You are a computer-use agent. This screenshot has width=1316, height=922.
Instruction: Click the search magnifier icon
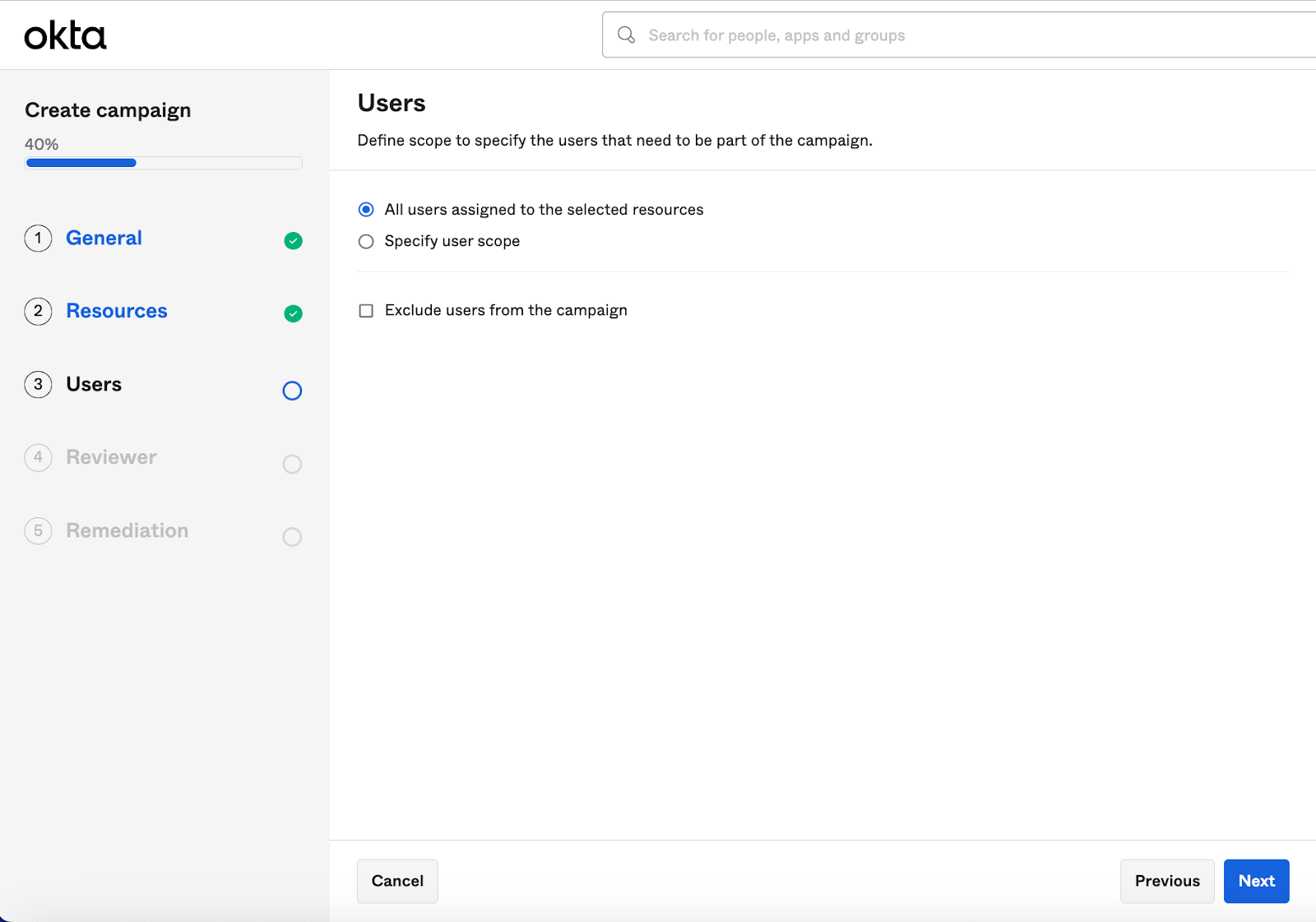click(626, 35)
